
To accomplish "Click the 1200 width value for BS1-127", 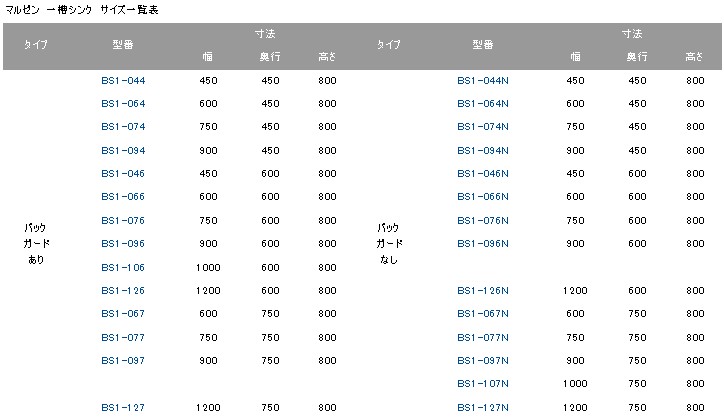I will [208, 408].
